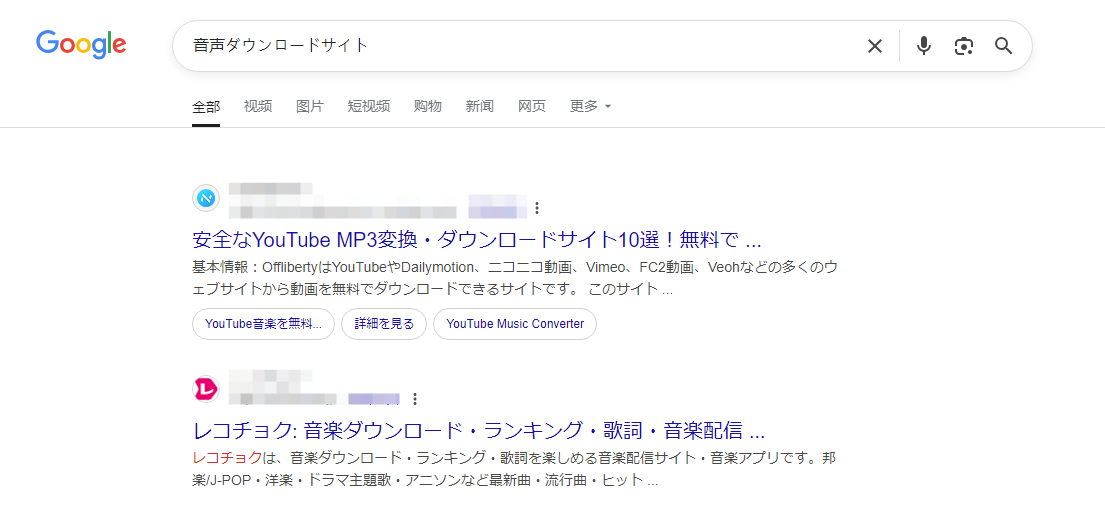
Task: Open three-dot menu for レコチョク result
Action: click(x=414, y=398)
